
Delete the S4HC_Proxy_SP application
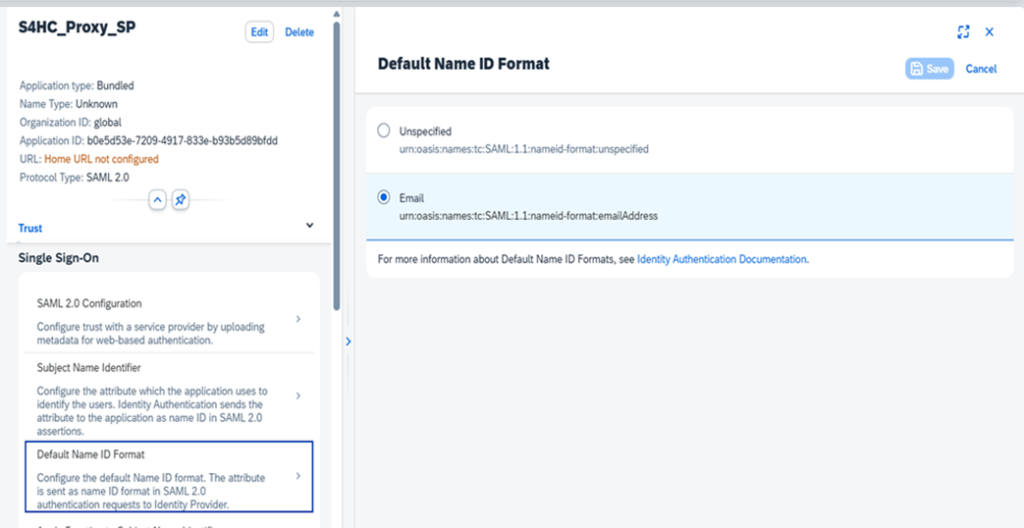tap(299, 32)
